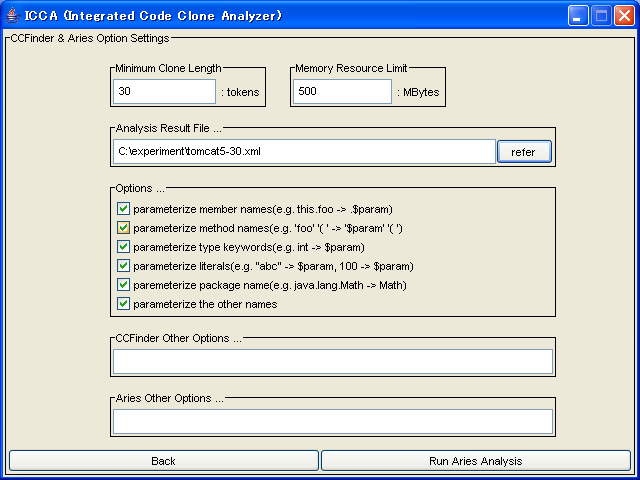Image resolution: width=640 pixels, height=480 pixels.
Task: Toggle parameterize member names checkbox
Action: (124, 209)
